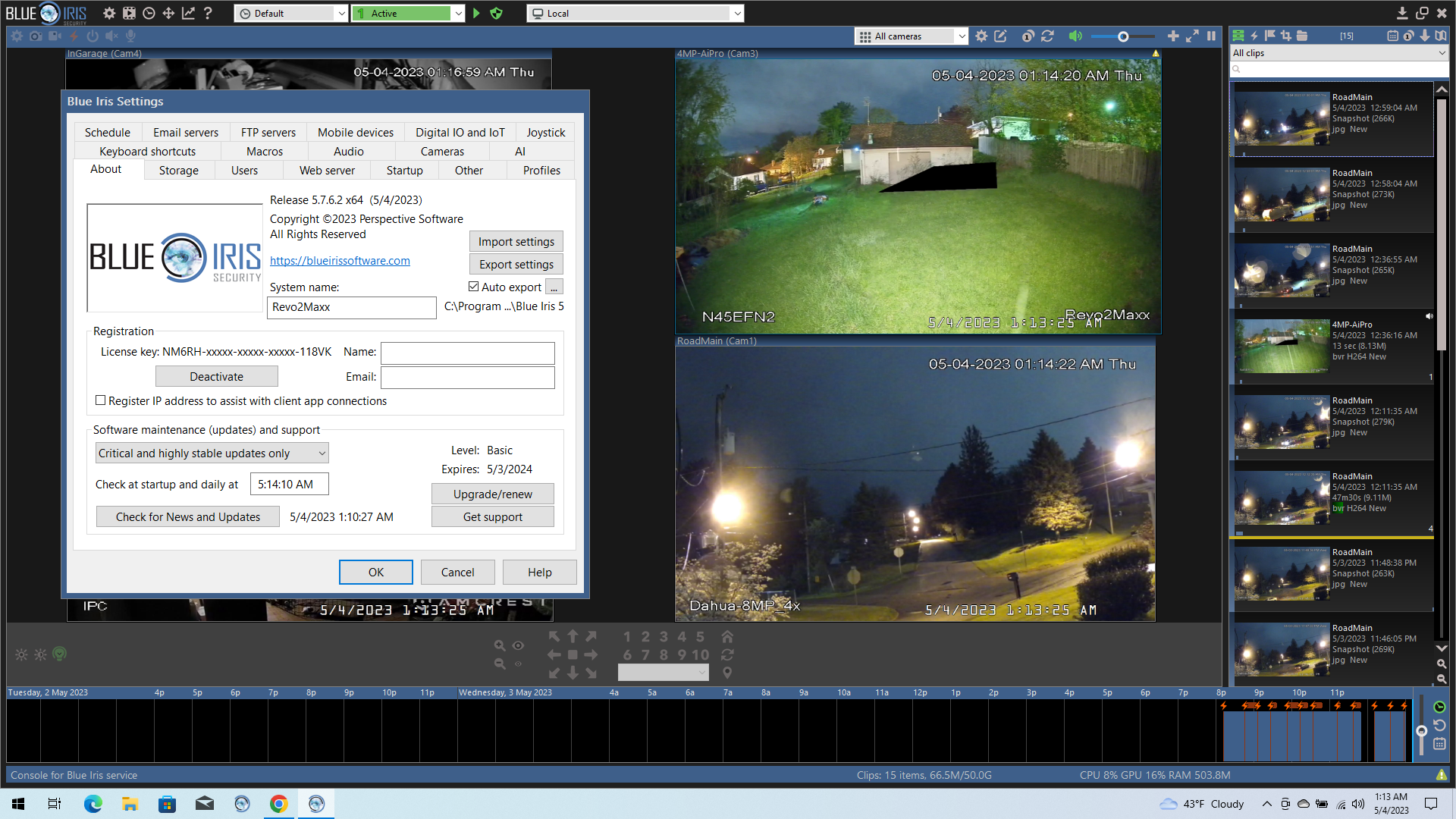This screenshot has height=819, width=1456.
Task: Click the snapshot camera icon in camera toolbar
Action: pos(36,36)
